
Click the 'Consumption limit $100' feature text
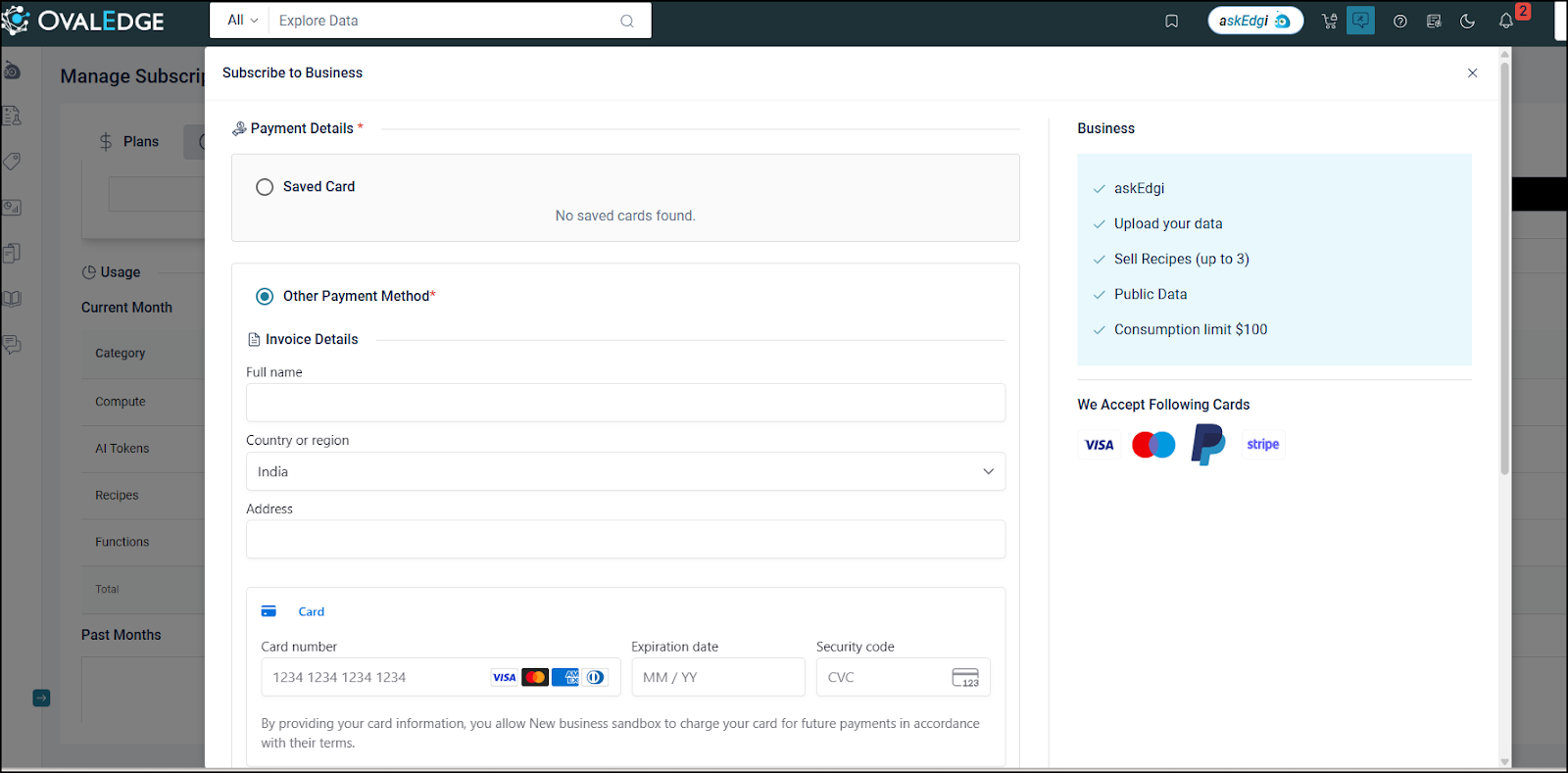coord(1191,329)
